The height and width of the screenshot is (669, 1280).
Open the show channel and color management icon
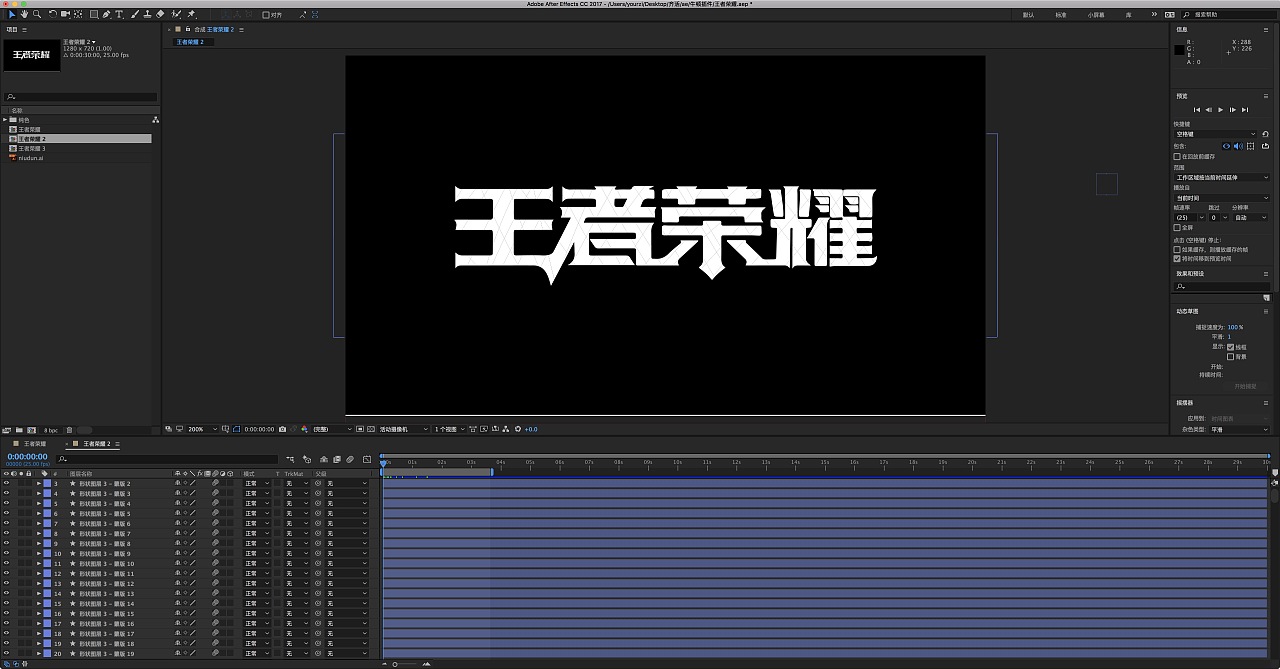(304, 429)
